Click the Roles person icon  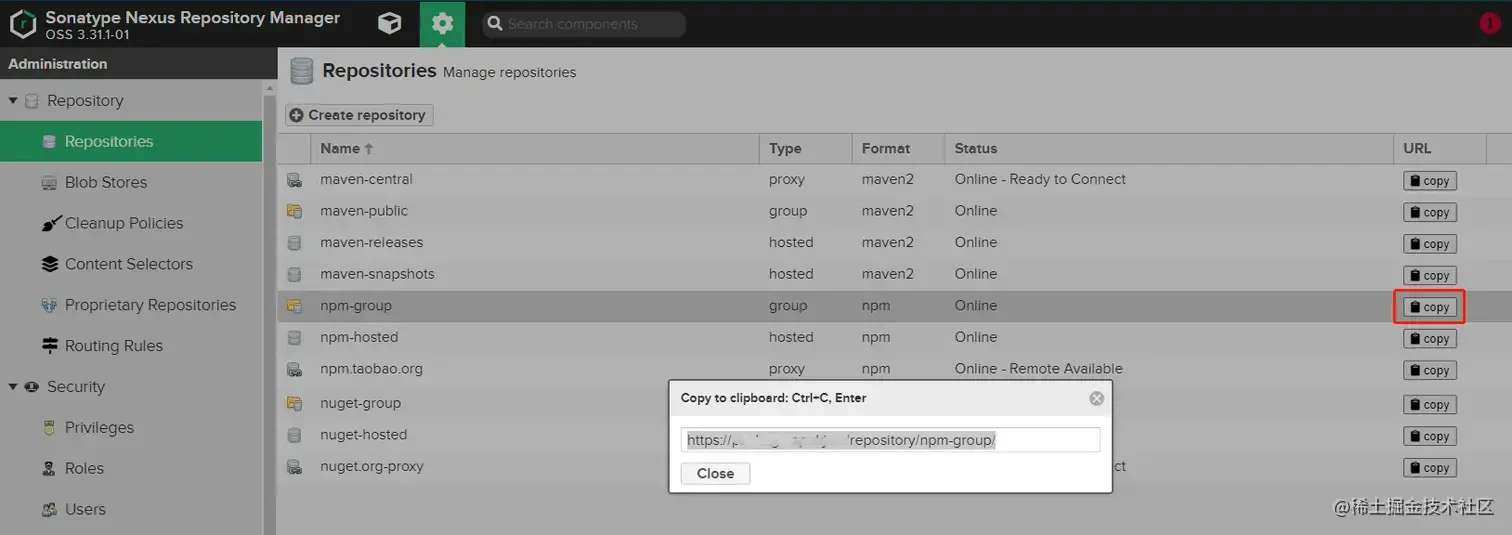[49, 469]
